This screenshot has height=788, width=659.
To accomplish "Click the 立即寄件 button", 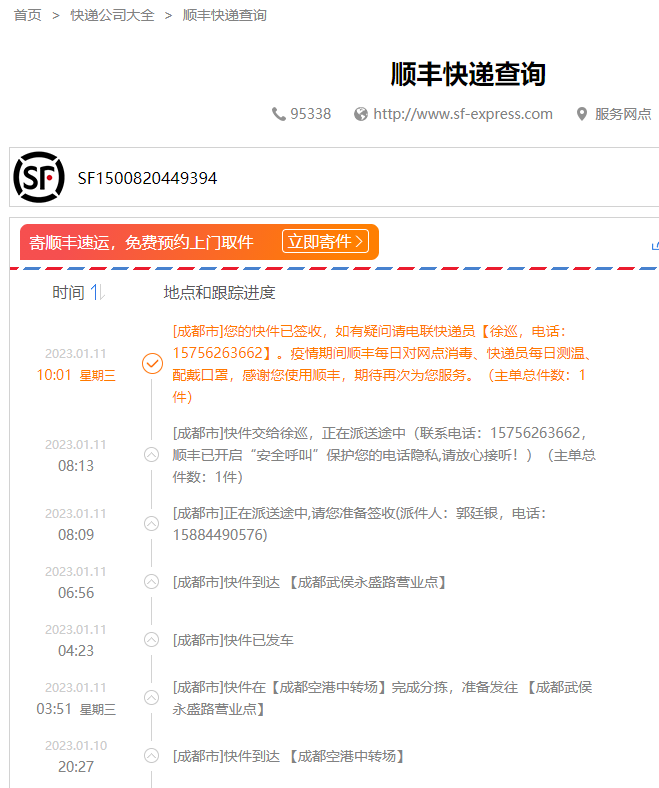I will (x=325, y=242).
